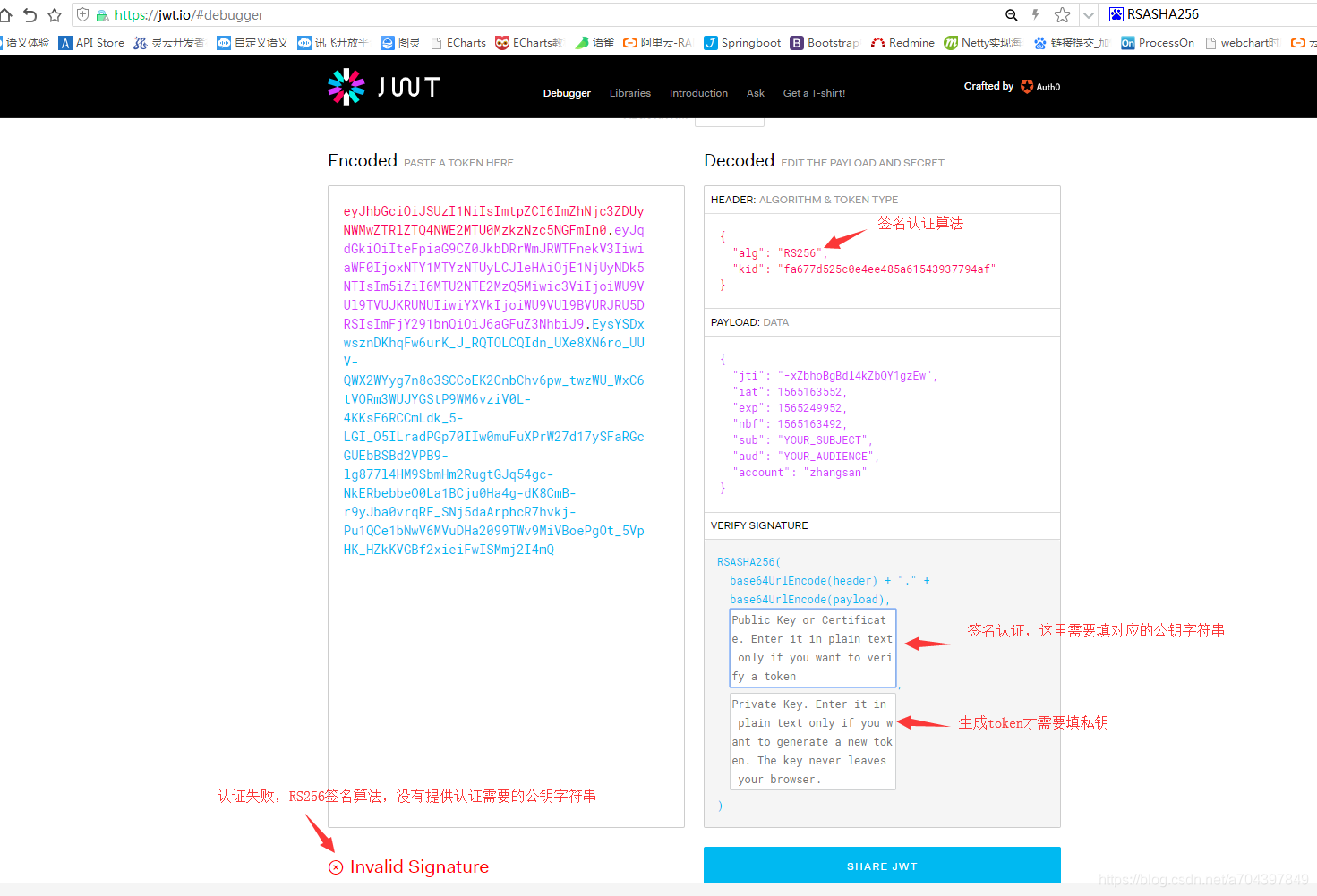Click the Decoded section heading
The image size is (1317, 896).
(x=740, y=160)
